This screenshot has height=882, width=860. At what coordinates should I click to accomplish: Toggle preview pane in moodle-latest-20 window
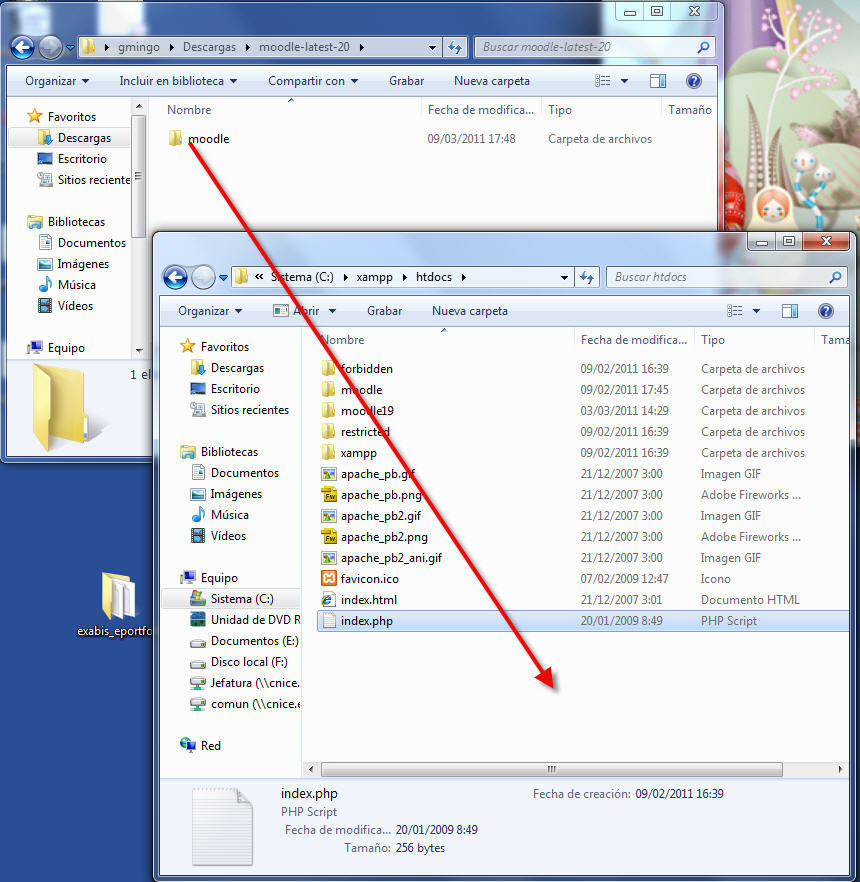pos(657,81)
